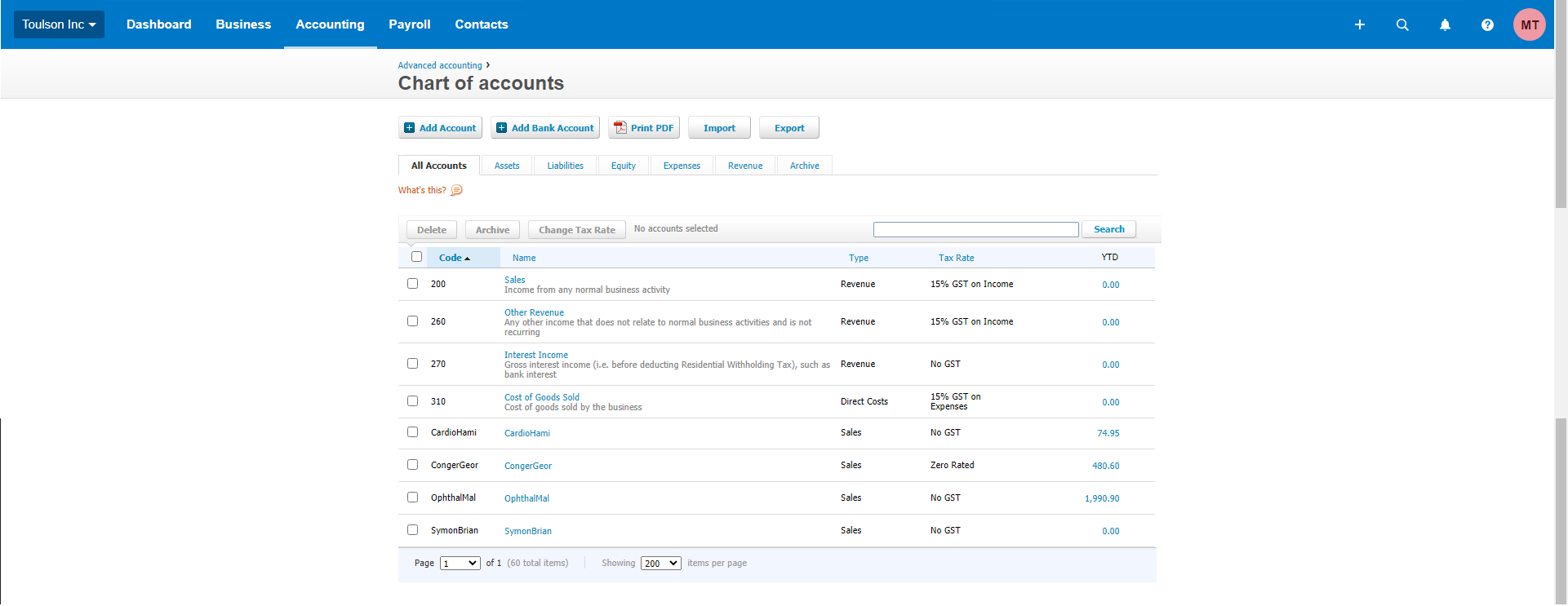
Task: Open the plus create-new icon
Action: [x=1360, y=24]
